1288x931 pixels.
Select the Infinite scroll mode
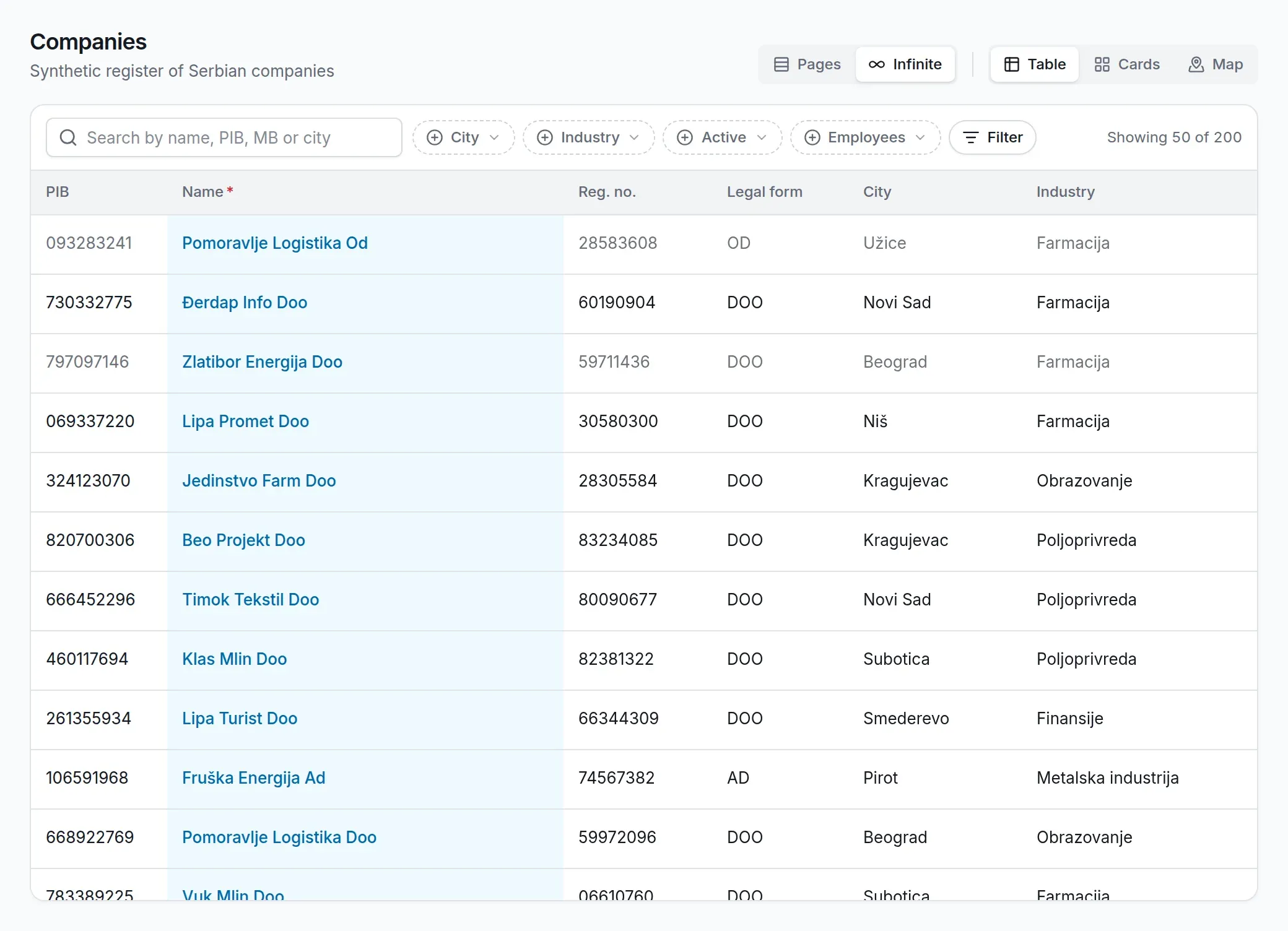(905, 64)
